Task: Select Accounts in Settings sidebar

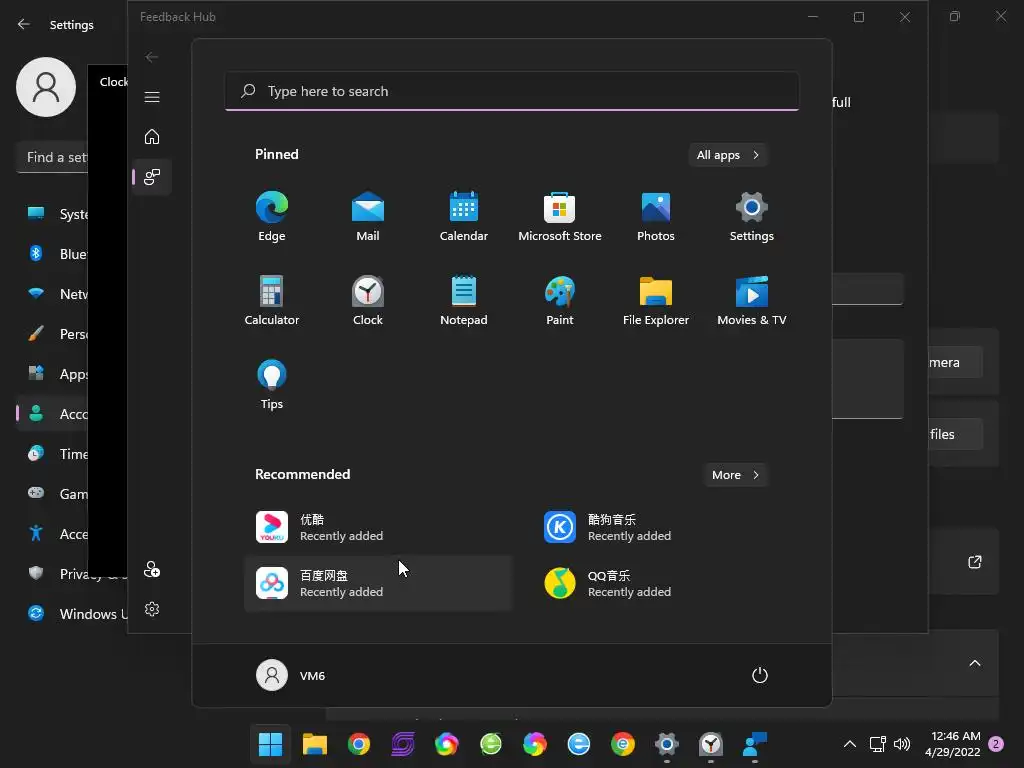Action: point(52,414)
